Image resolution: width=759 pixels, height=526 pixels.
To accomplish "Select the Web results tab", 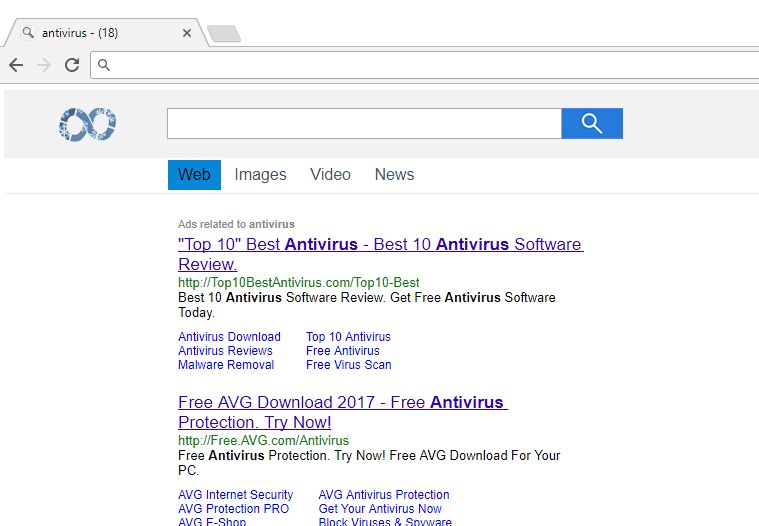I will (194, 174).
